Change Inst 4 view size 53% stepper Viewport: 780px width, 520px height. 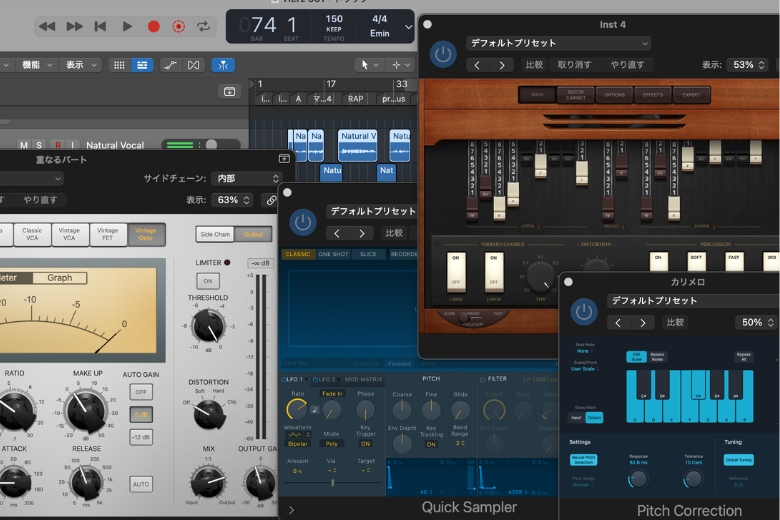748,65
